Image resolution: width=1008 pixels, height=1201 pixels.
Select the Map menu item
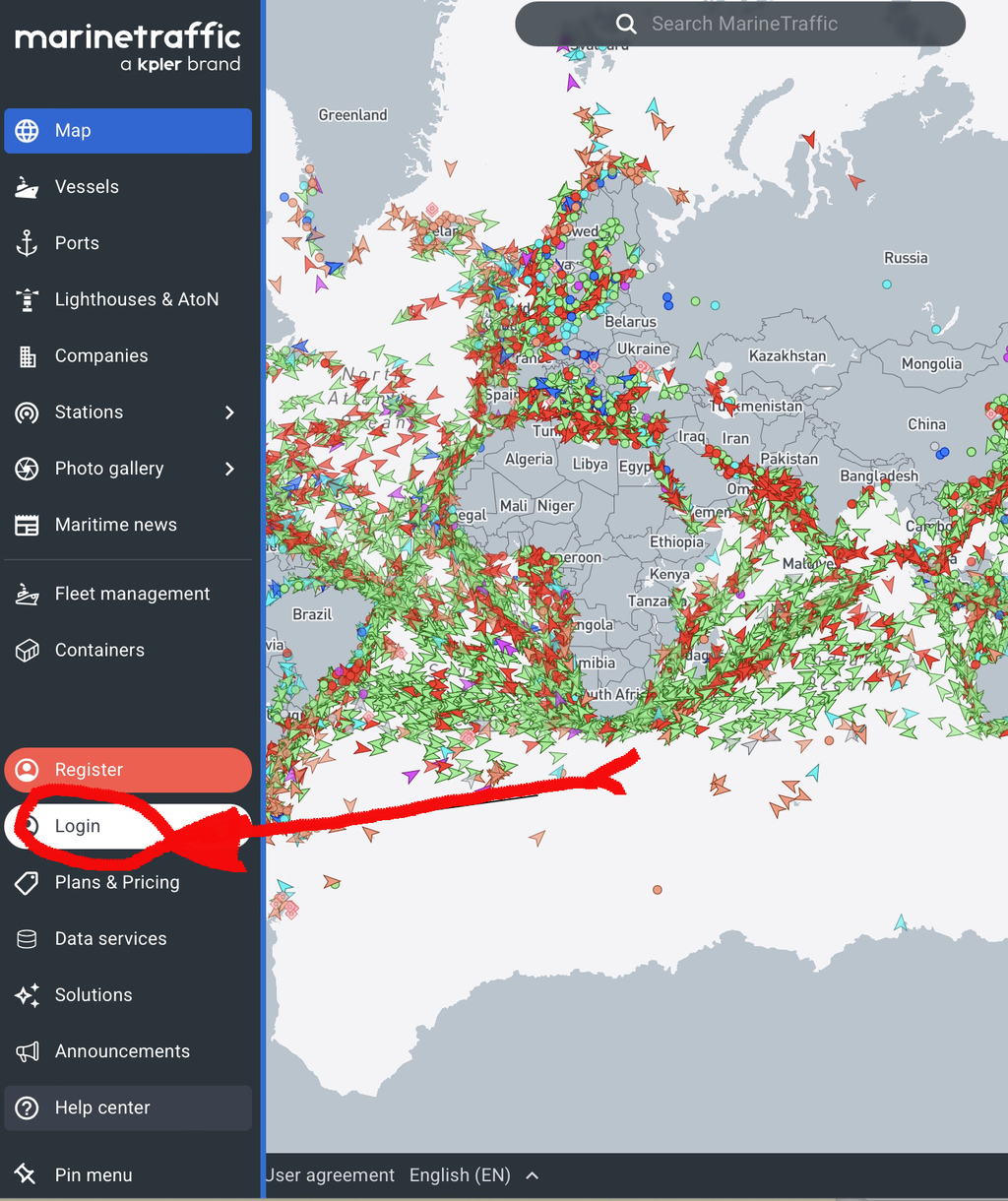[x=128, y=131]
